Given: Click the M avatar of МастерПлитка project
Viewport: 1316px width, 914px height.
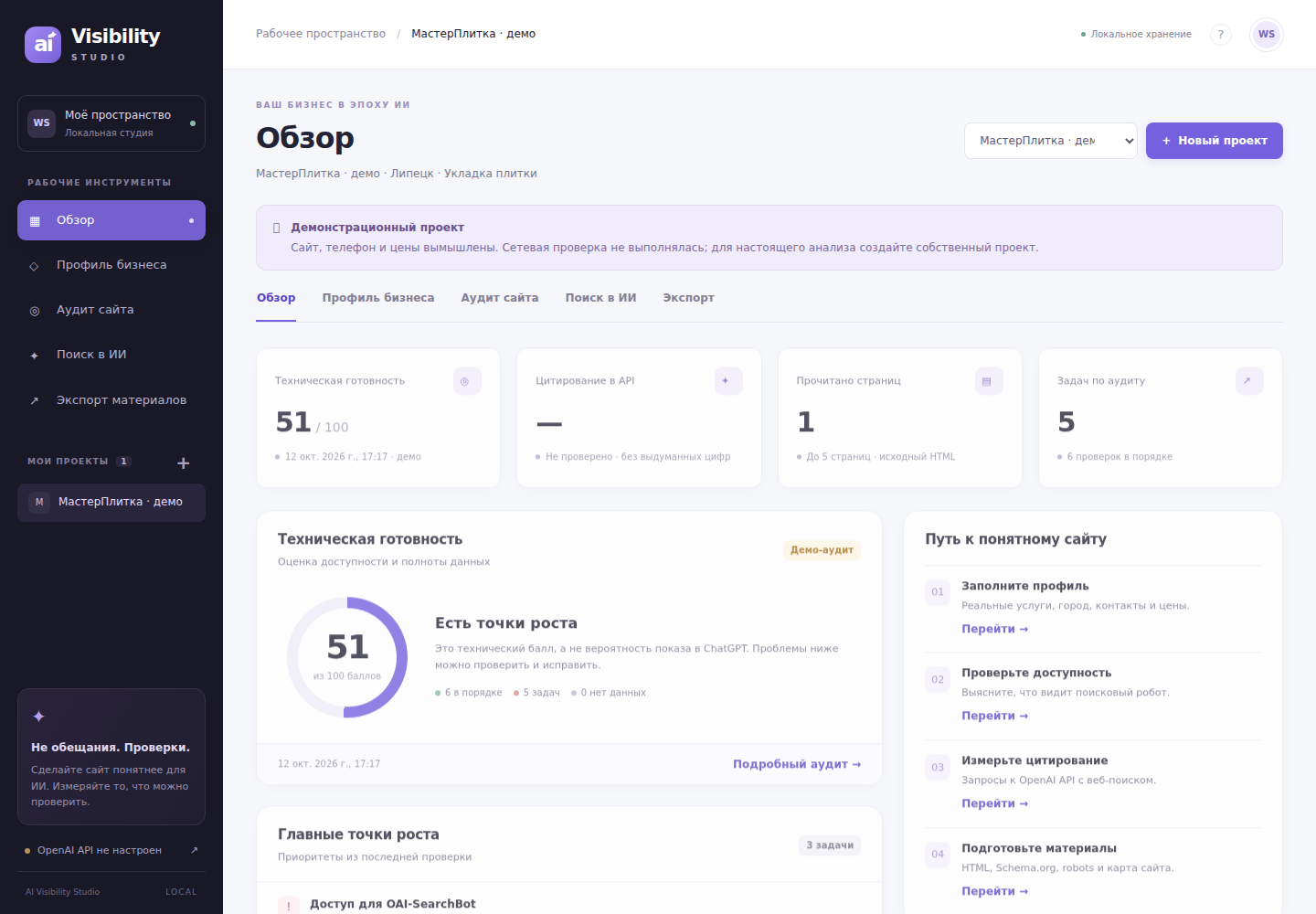Looking at the screenshot, I should point(39,502).
